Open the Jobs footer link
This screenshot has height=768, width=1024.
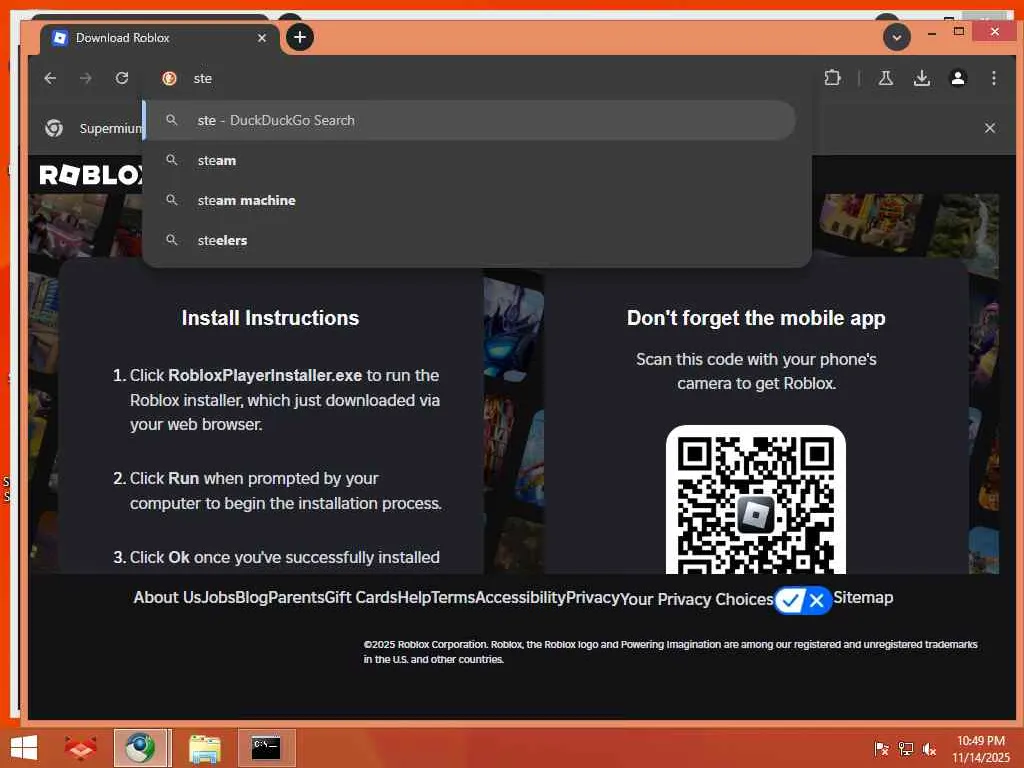pos(218,598)
